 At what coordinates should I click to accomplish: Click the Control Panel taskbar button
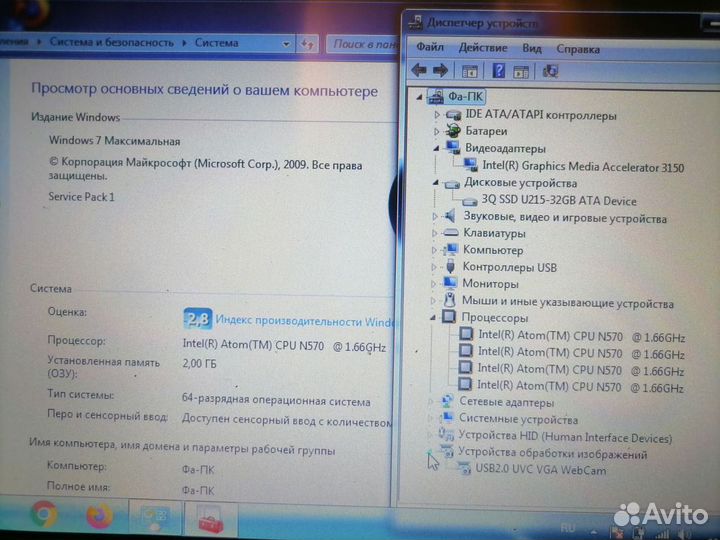[x=155, y=518]
